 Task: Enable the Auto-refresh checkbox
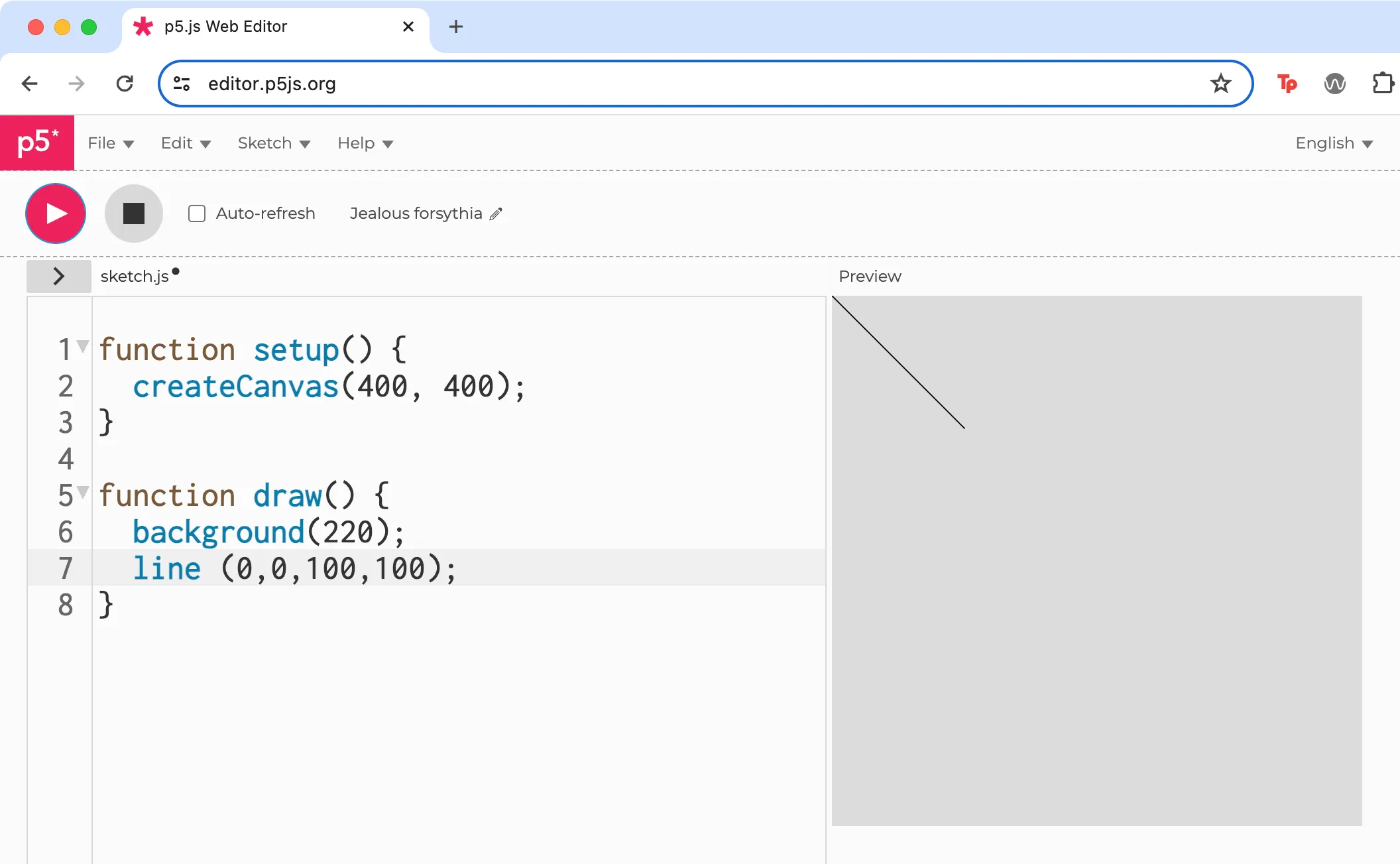coord(196,214)
